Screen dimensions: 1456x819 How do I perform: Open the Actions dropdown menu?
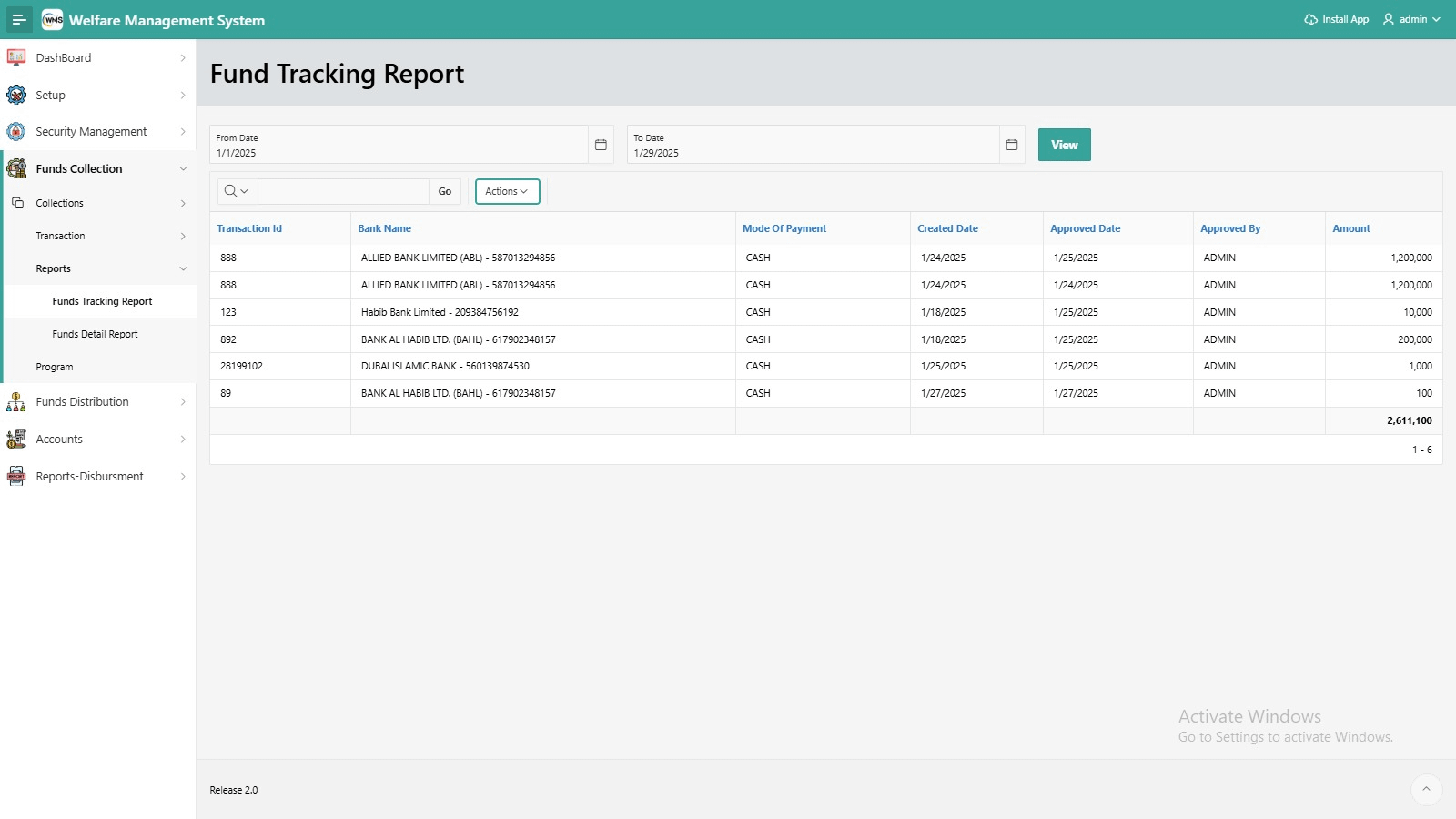pos(507,191)
